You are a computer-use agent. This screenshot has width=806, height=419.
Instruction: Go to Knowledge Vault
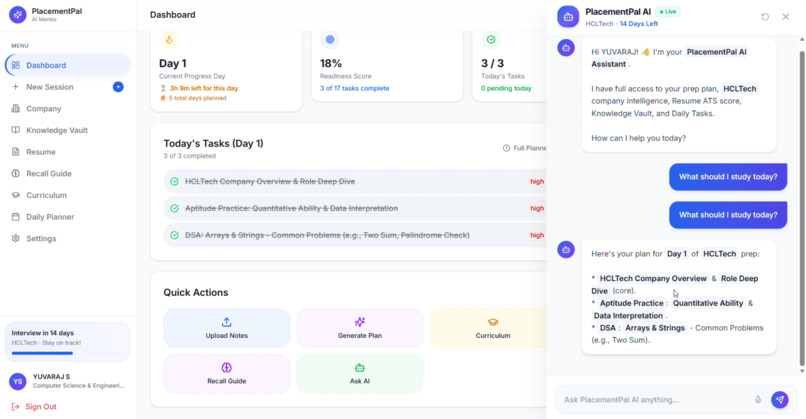click(67, 130)
